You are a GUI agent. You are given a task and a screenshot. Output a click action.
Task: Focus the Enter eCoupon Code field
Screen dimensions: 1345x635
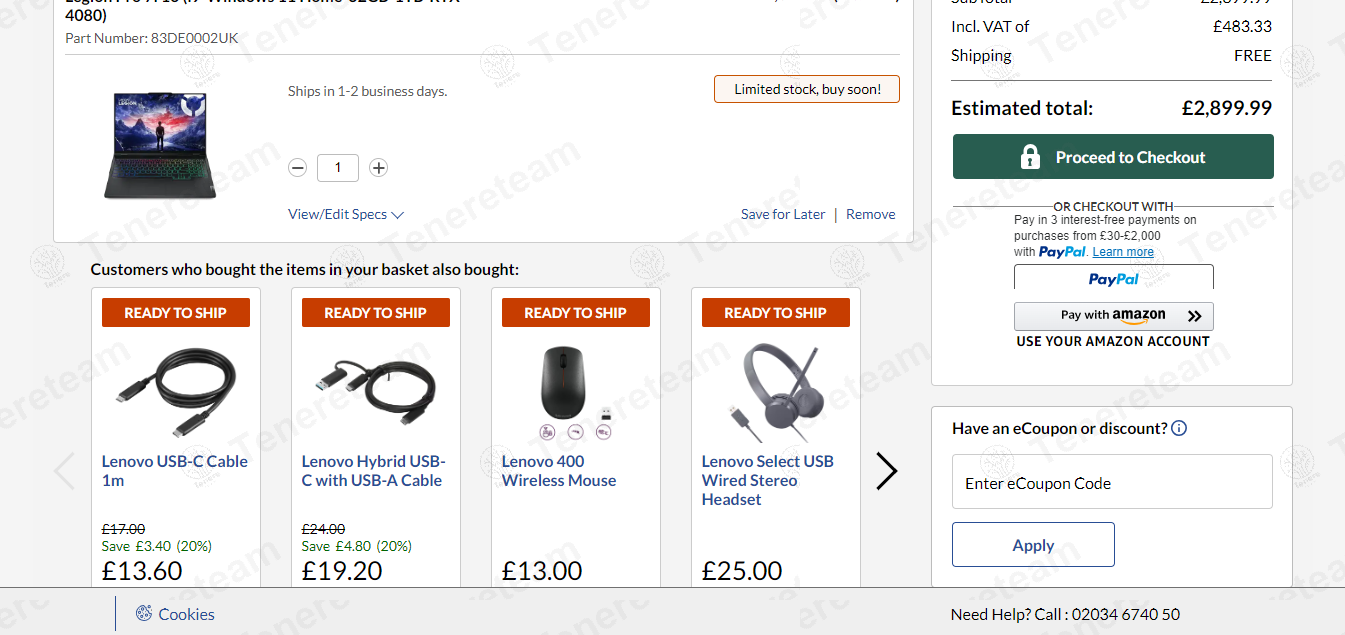click(1112, 483)
